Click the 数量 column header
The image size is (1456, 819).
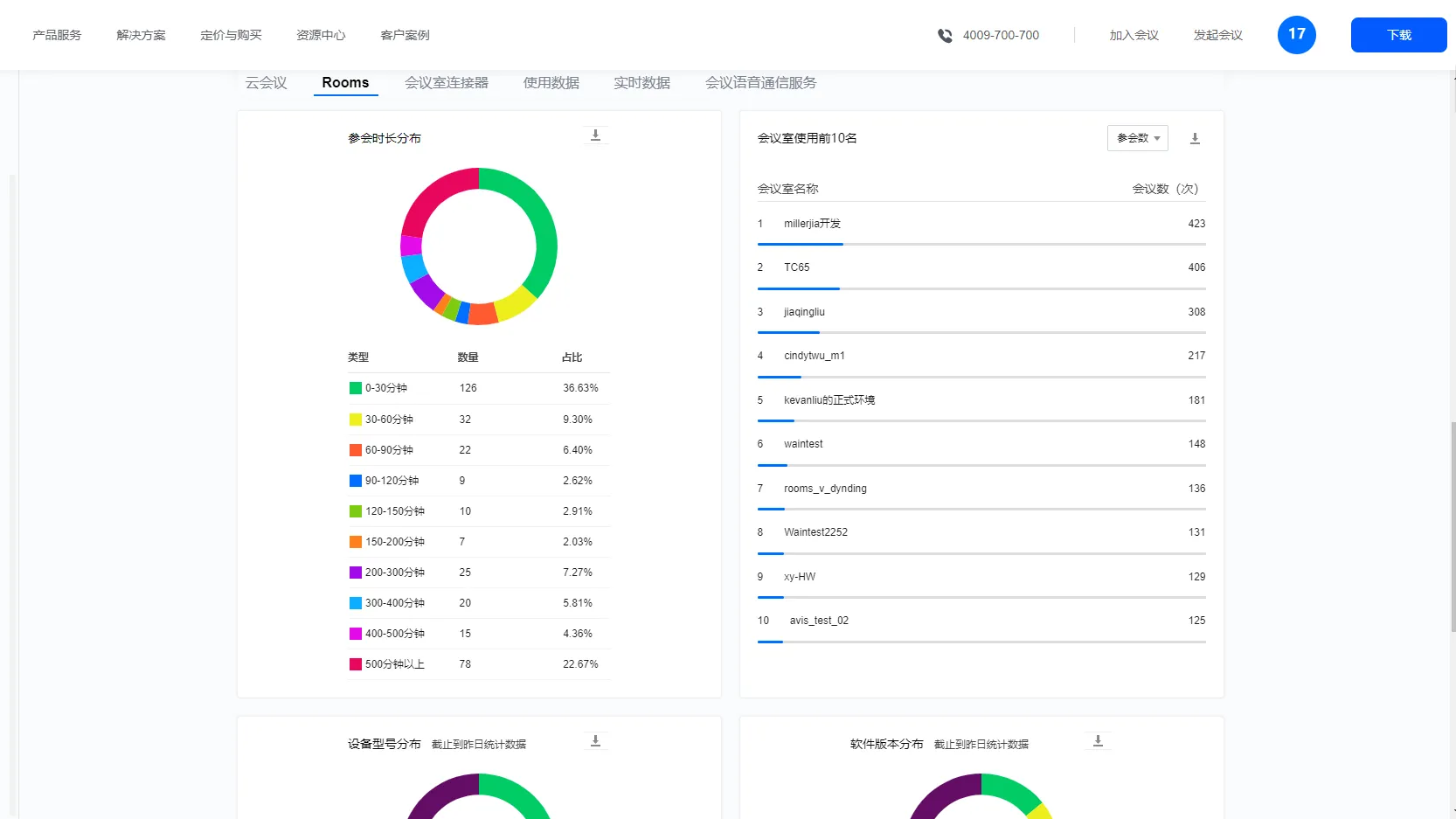tap(468, 357)
